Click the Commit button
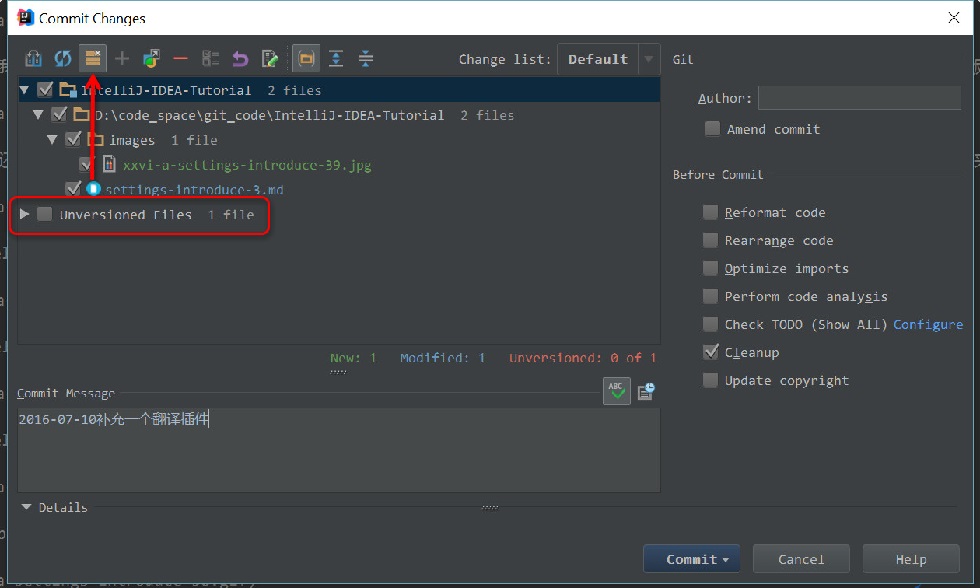Screen dimensions: 980x588 [x=692, y=559]
